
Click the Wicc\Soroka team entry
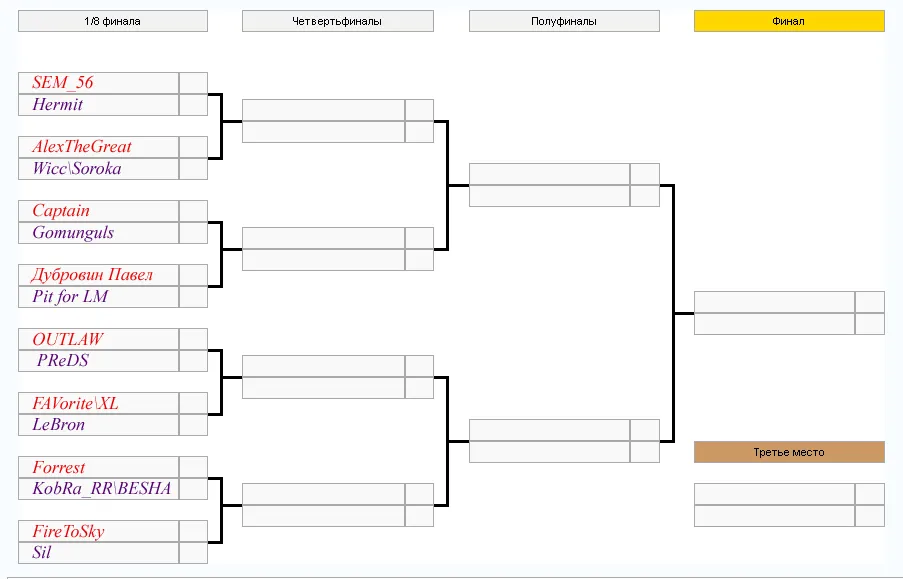[77, 168]
